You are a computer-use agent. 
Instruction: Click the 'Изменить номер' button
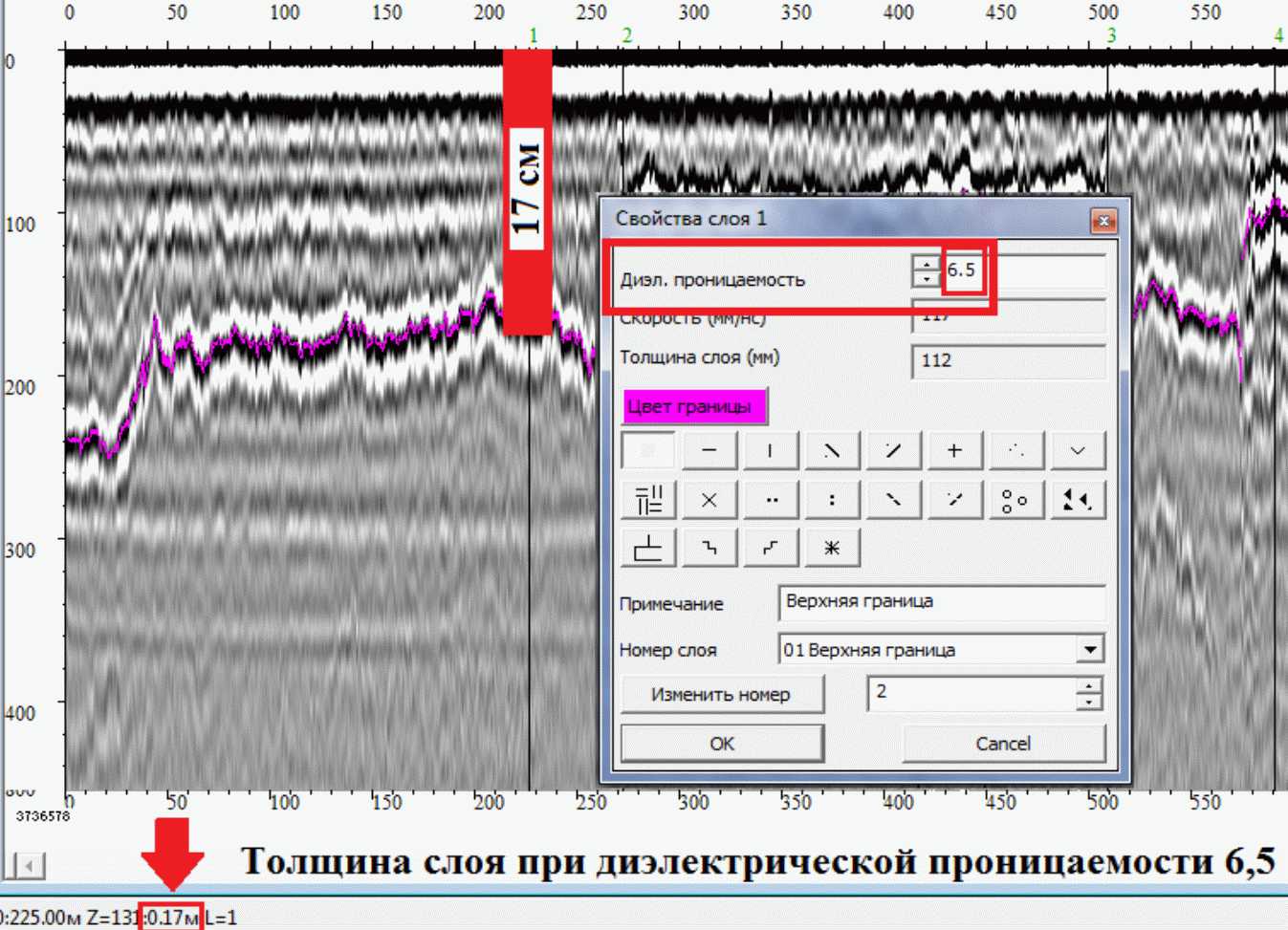coord(721,695)
